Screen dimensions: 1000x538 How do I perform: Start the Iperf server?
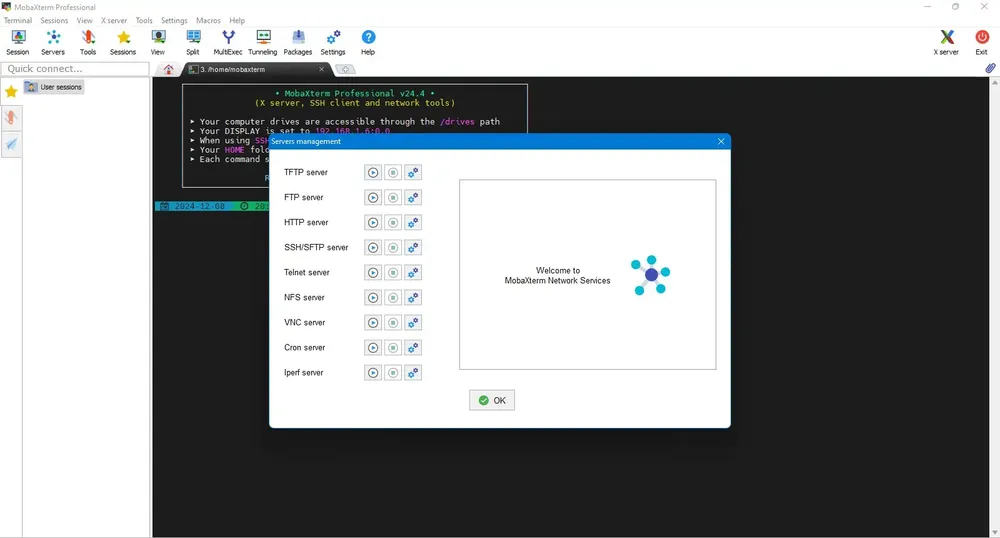pyautogui.click(x=373, y=373)
